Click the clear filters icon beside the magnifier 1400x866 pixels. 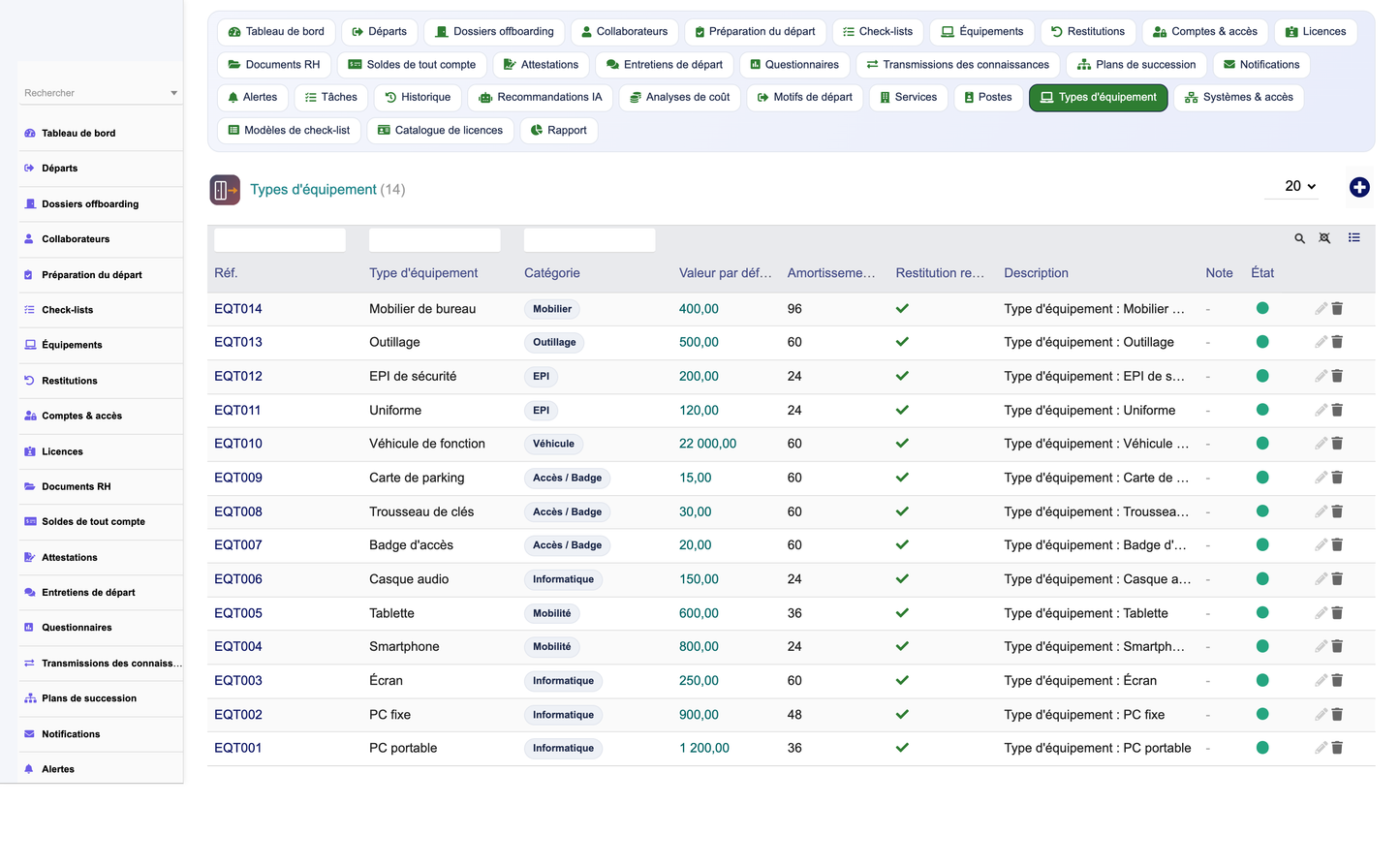pyautogui.click(x=1324, y=238)
